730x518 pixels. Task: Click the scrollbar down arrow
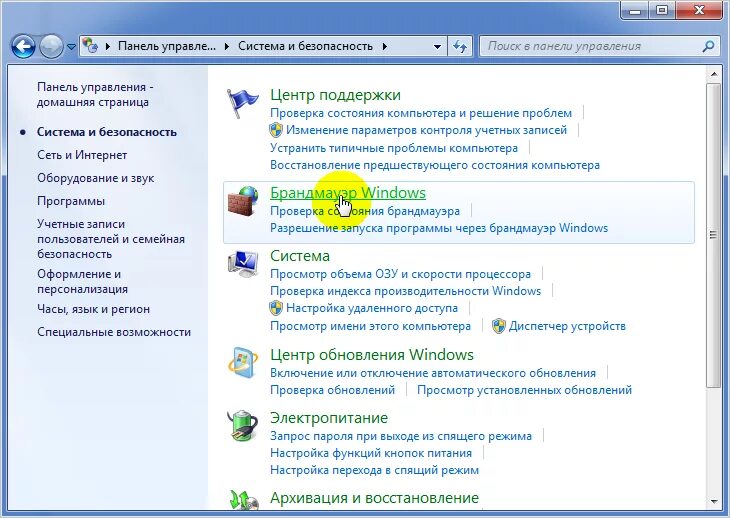click(714, 502)
